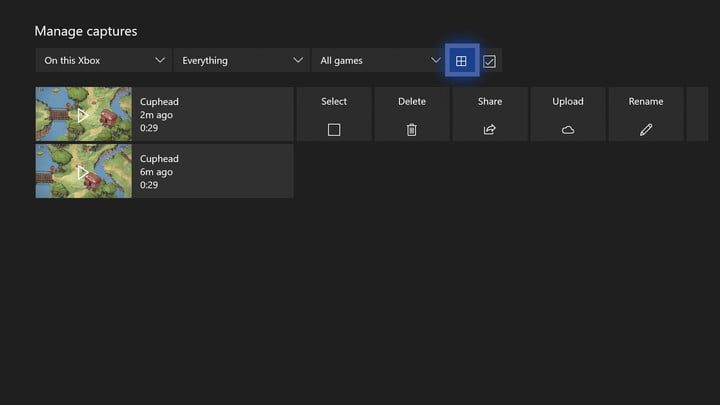Click the partially visible tile after Rename
The width and height of the screenshot is (720, 405).
697,114
